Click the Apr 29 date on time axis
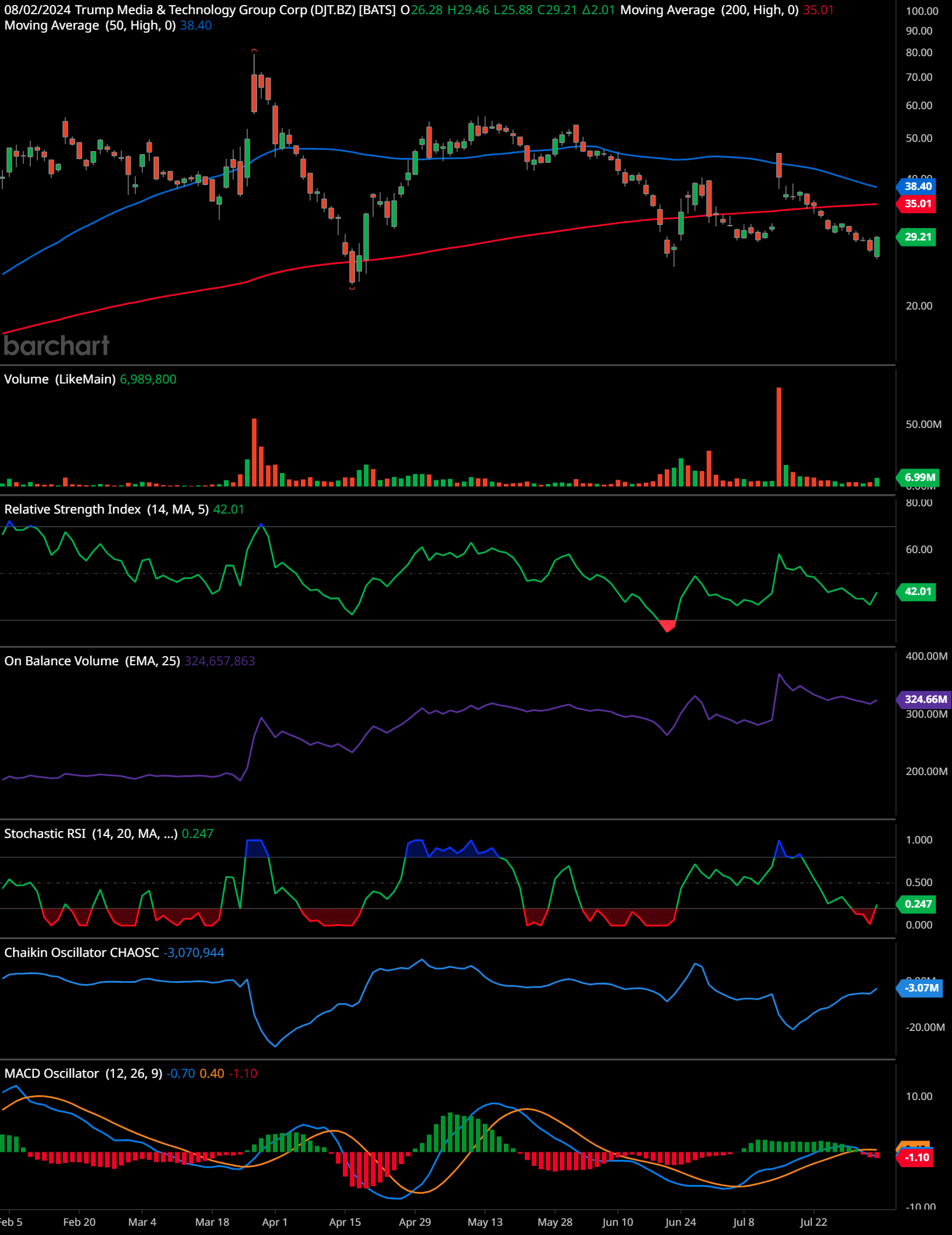 pos(415,1222)
